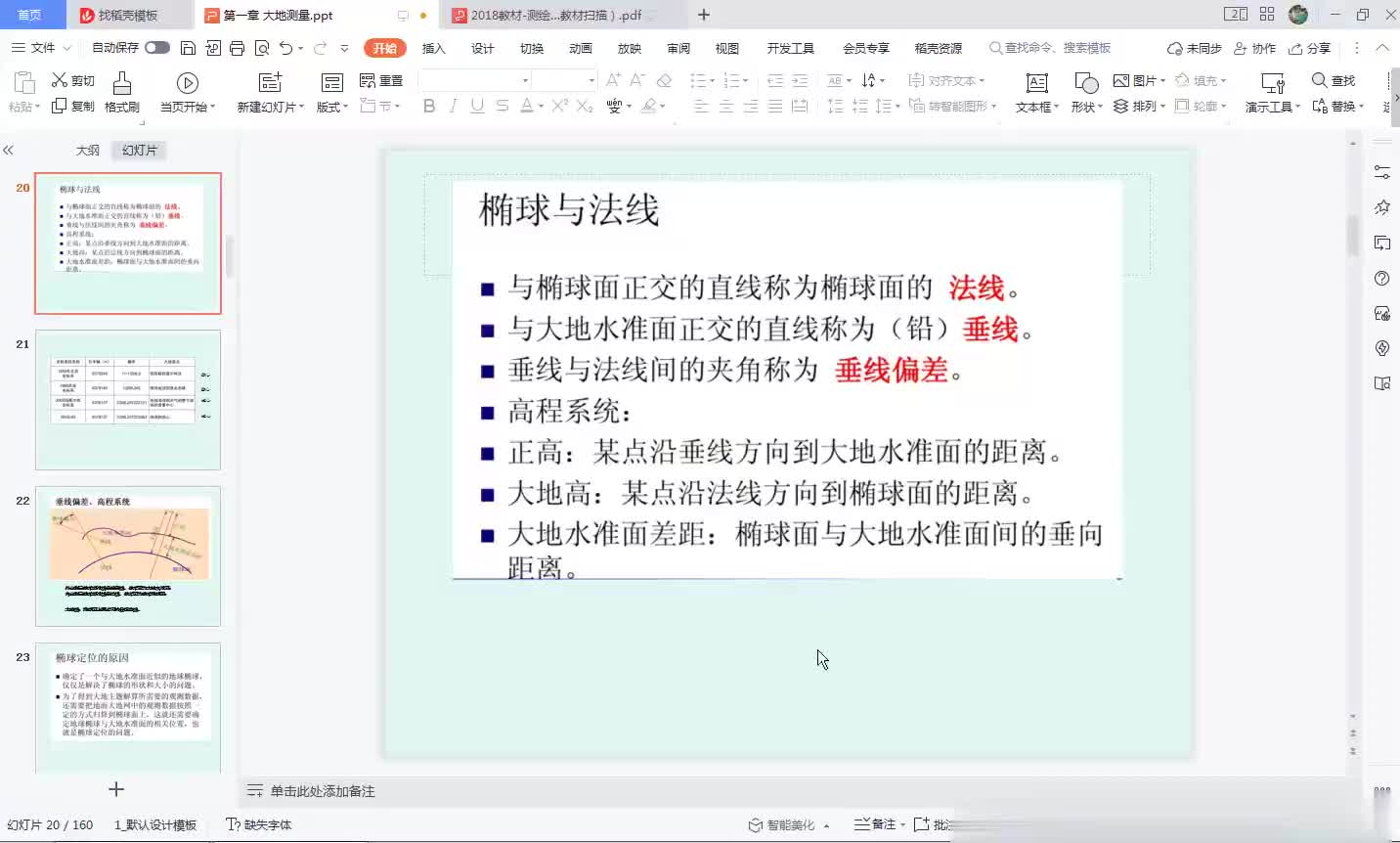The image size is (1400, 843).
Task: Collapse the slide panel with double chevron
Action: click(x=9, y=151)
